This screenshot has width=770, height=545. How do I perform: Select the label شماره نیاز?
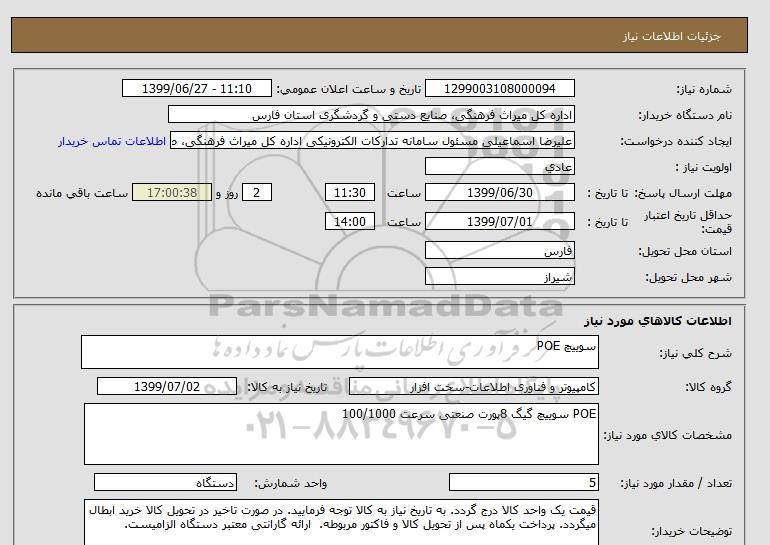click(704, 89)
